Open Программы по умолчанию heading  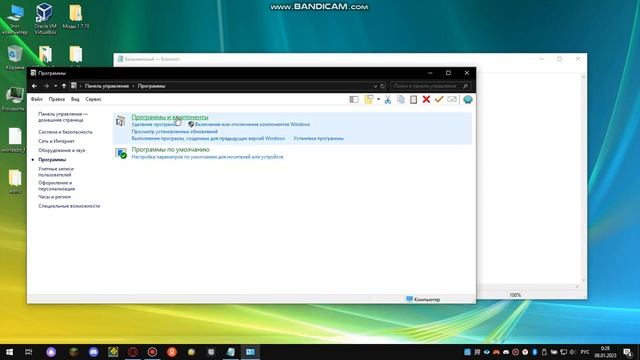point(171,150)
